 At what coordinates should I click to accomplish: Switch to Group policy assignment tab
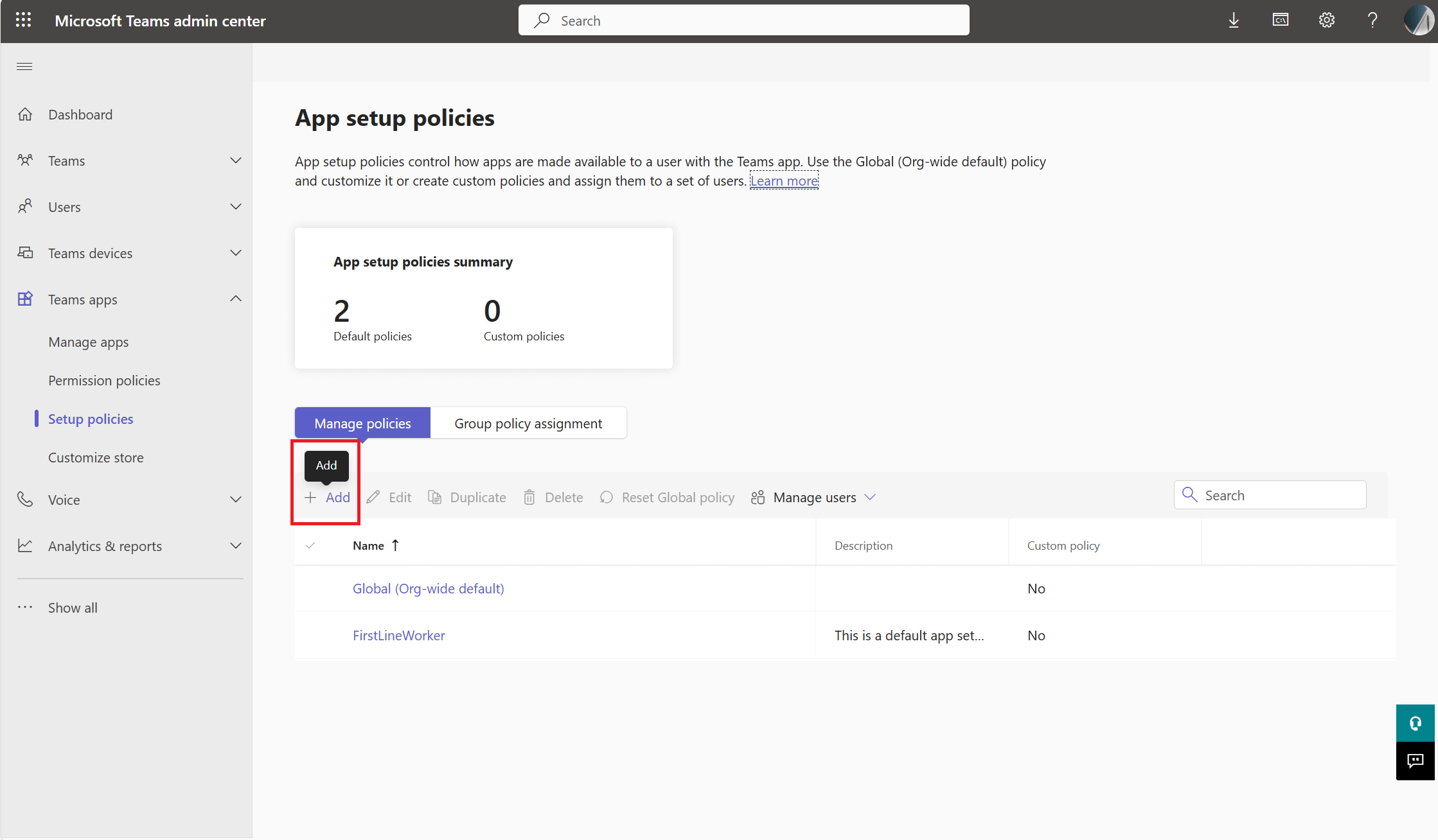(528, 423)
